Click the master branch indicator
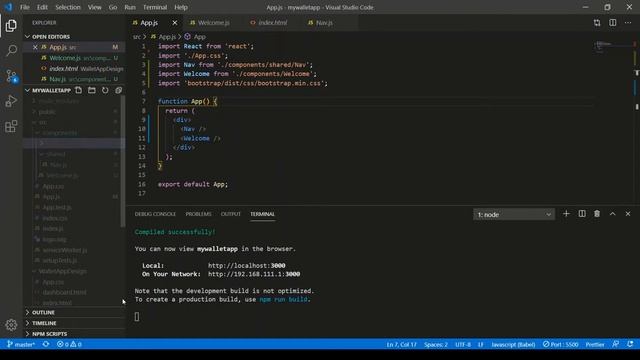This screenshot has height=360, width=640. tap(21, 344)
